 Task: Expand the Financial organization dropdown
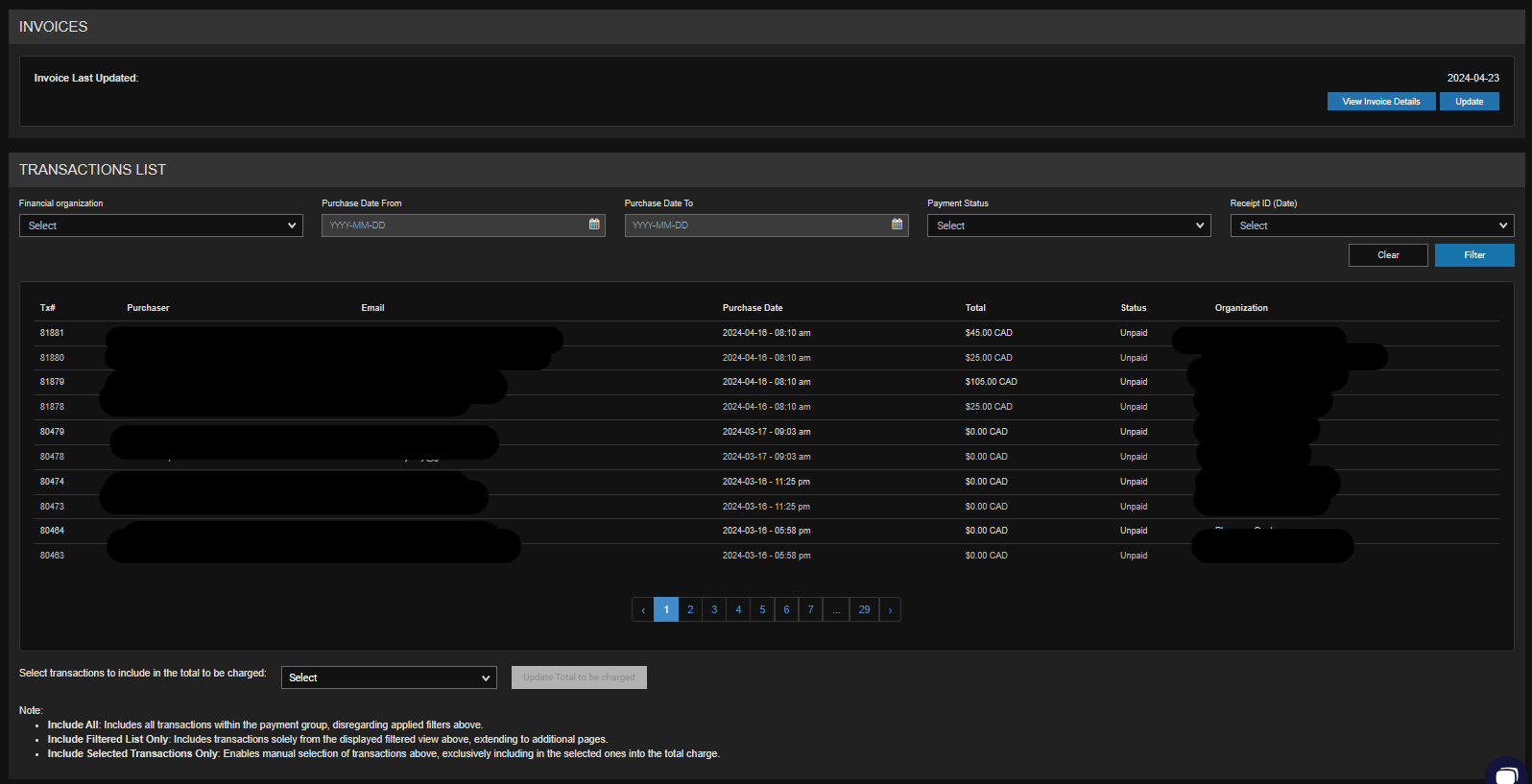click(161, 226)
